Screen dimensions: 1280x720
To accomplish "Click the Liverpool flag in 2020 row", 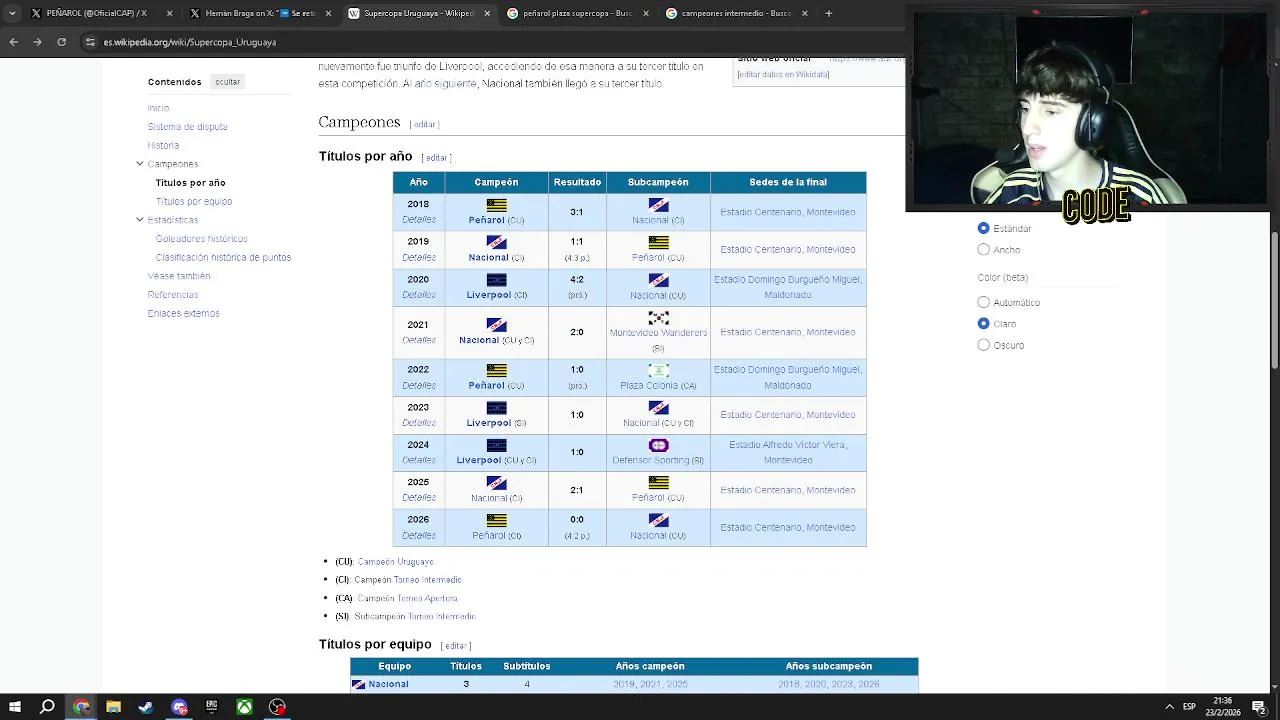I will 496,280.
